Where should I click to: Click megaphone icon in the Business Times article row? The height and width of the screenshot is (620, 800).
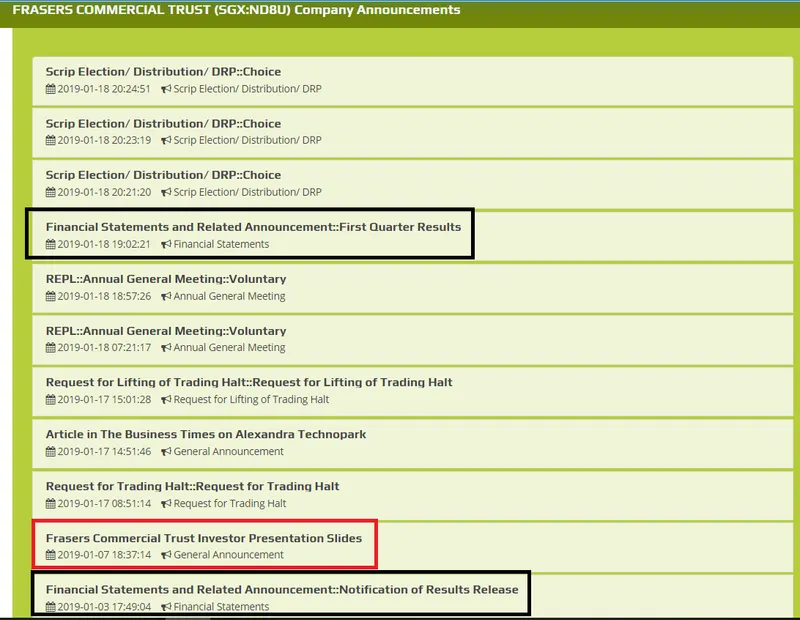[x=166, y=452]
